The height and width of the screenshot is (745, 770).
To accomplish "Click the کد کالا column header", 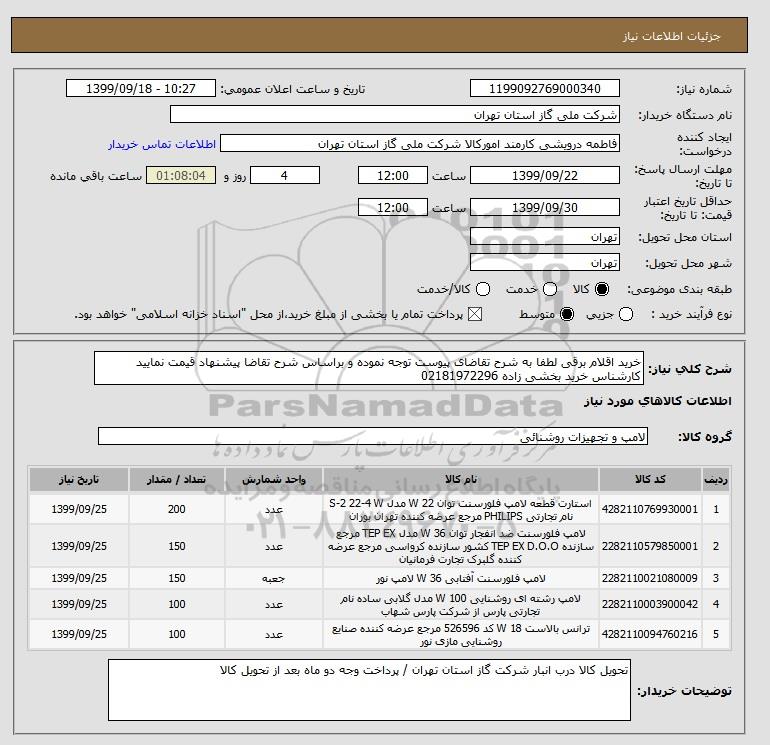I will [x=650, y=479].
